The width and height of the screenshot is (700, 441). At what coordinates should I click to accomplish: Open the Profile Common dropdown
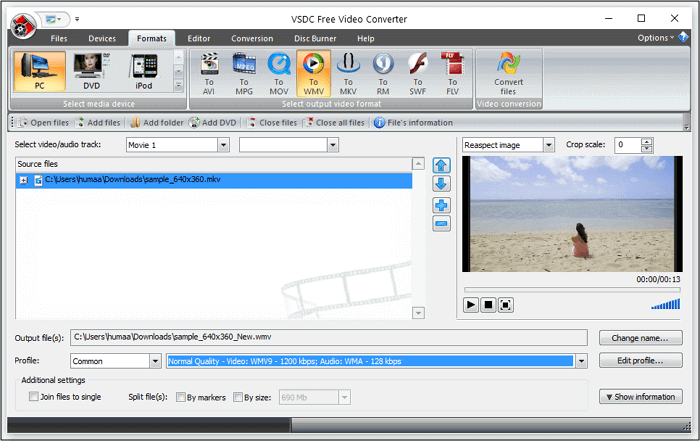tap(155, 361)
